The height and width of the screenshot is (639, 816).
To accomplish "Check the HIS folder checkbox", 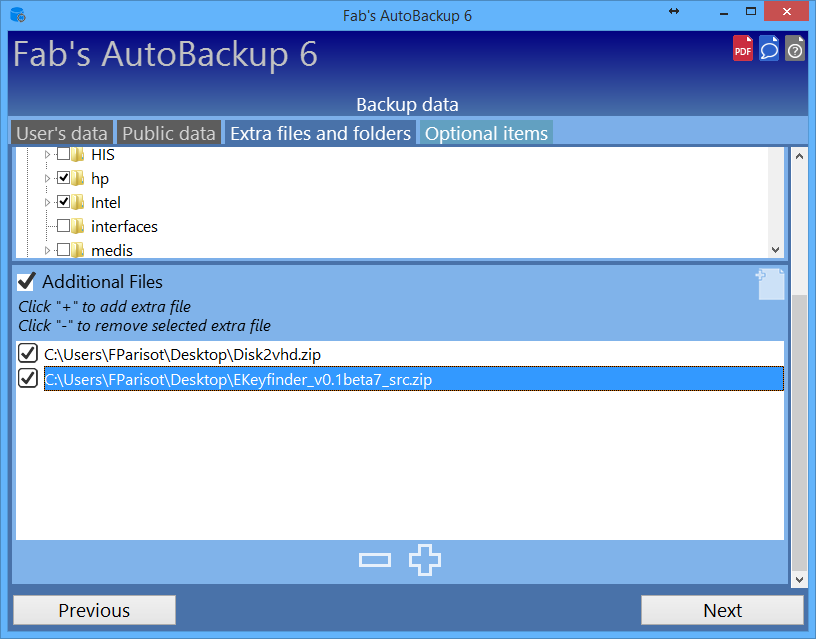I will click(63, 154).
